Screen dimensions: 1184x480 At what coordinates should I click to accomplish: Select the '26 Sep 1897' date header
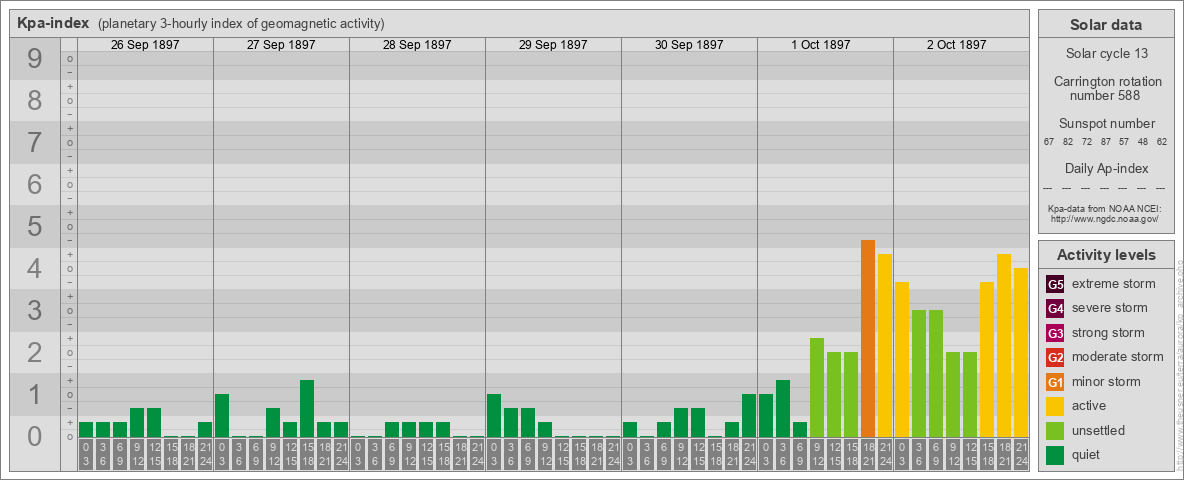(145, 45)
